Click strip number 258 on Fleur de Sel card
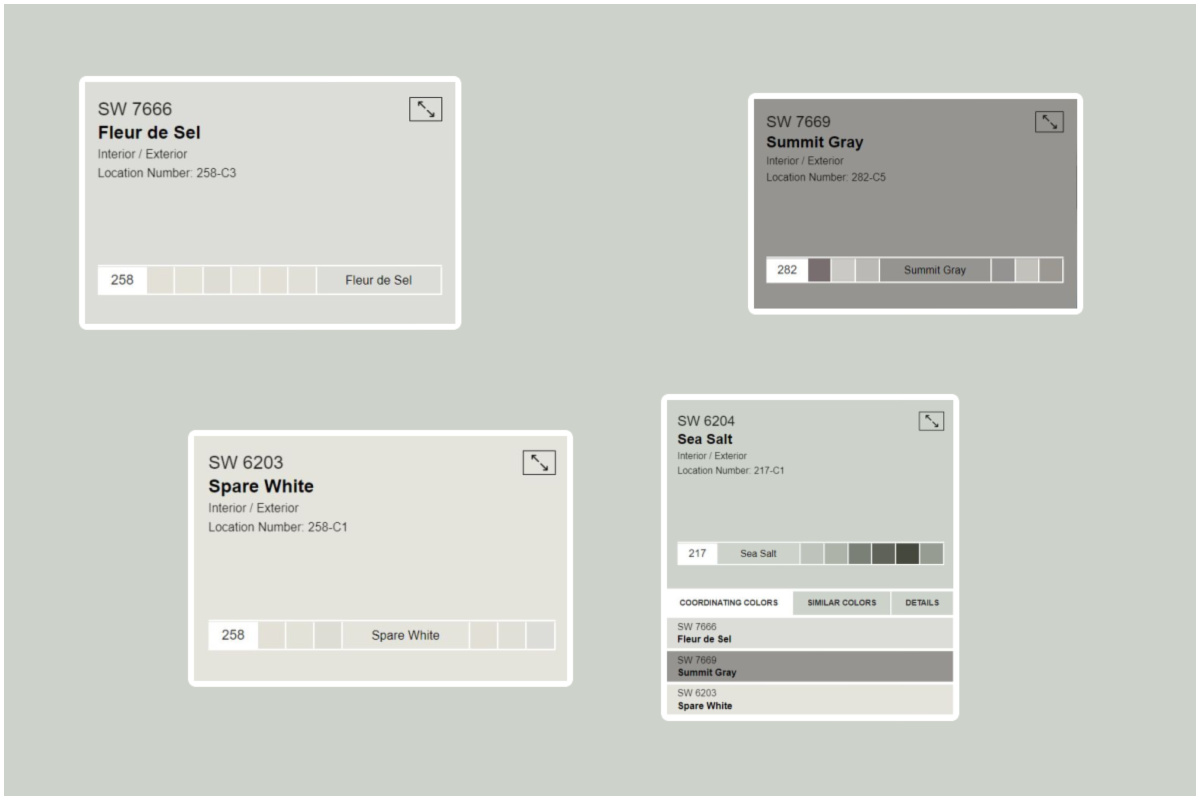The image size is (1200, 800). tap(122, 280)
